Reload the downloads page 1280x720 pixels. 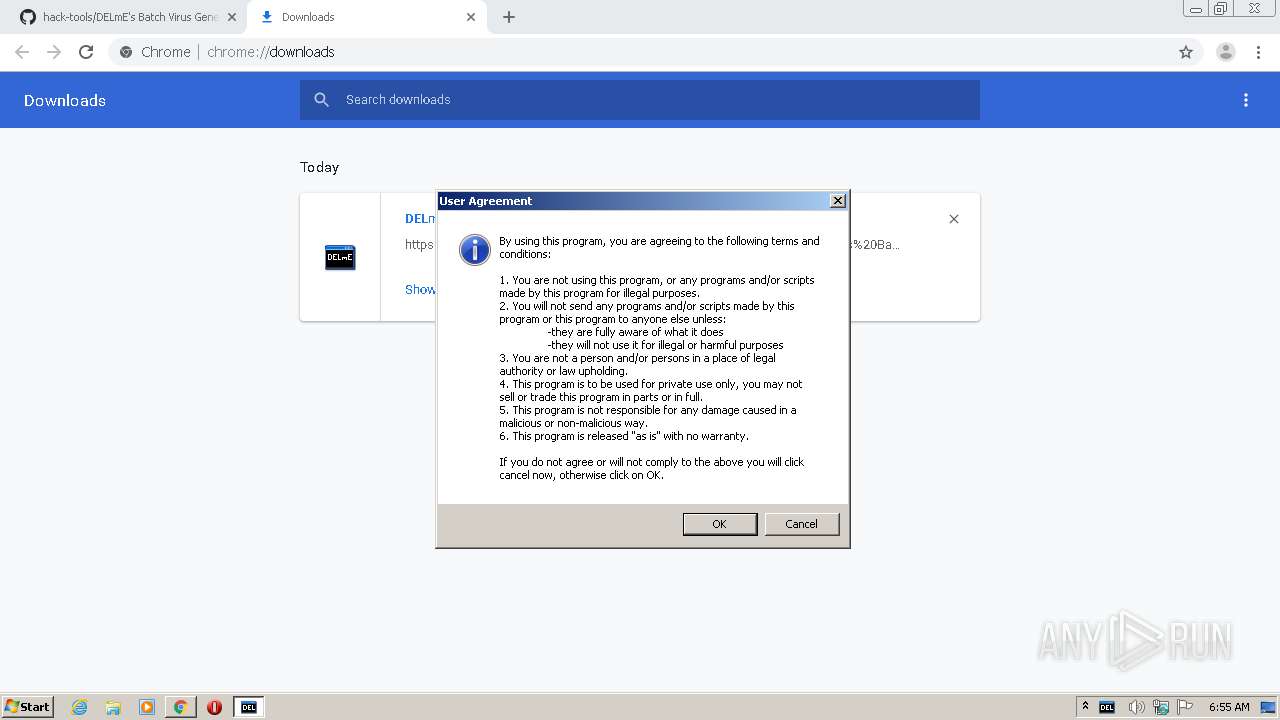(x=86, y=52)
